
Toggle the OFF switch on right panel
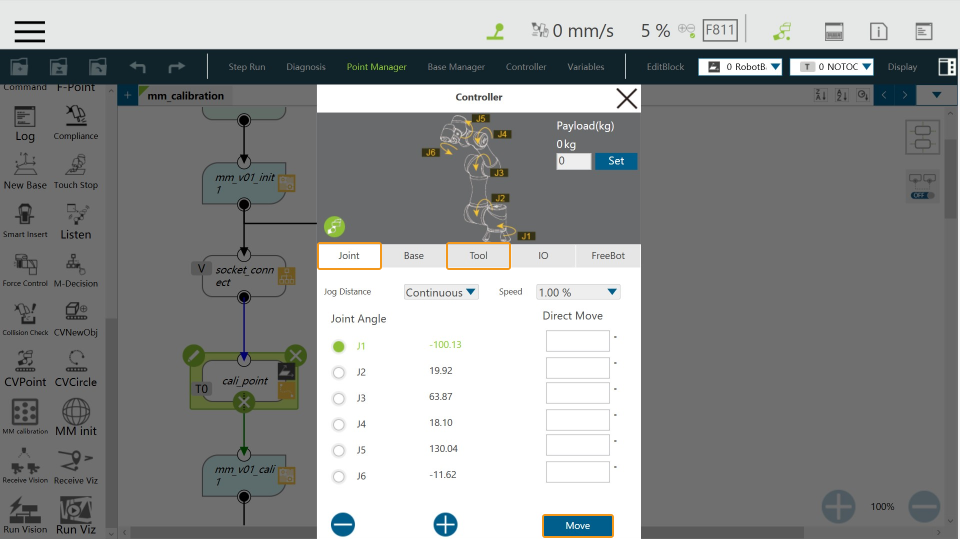click(x=923, y=195)
